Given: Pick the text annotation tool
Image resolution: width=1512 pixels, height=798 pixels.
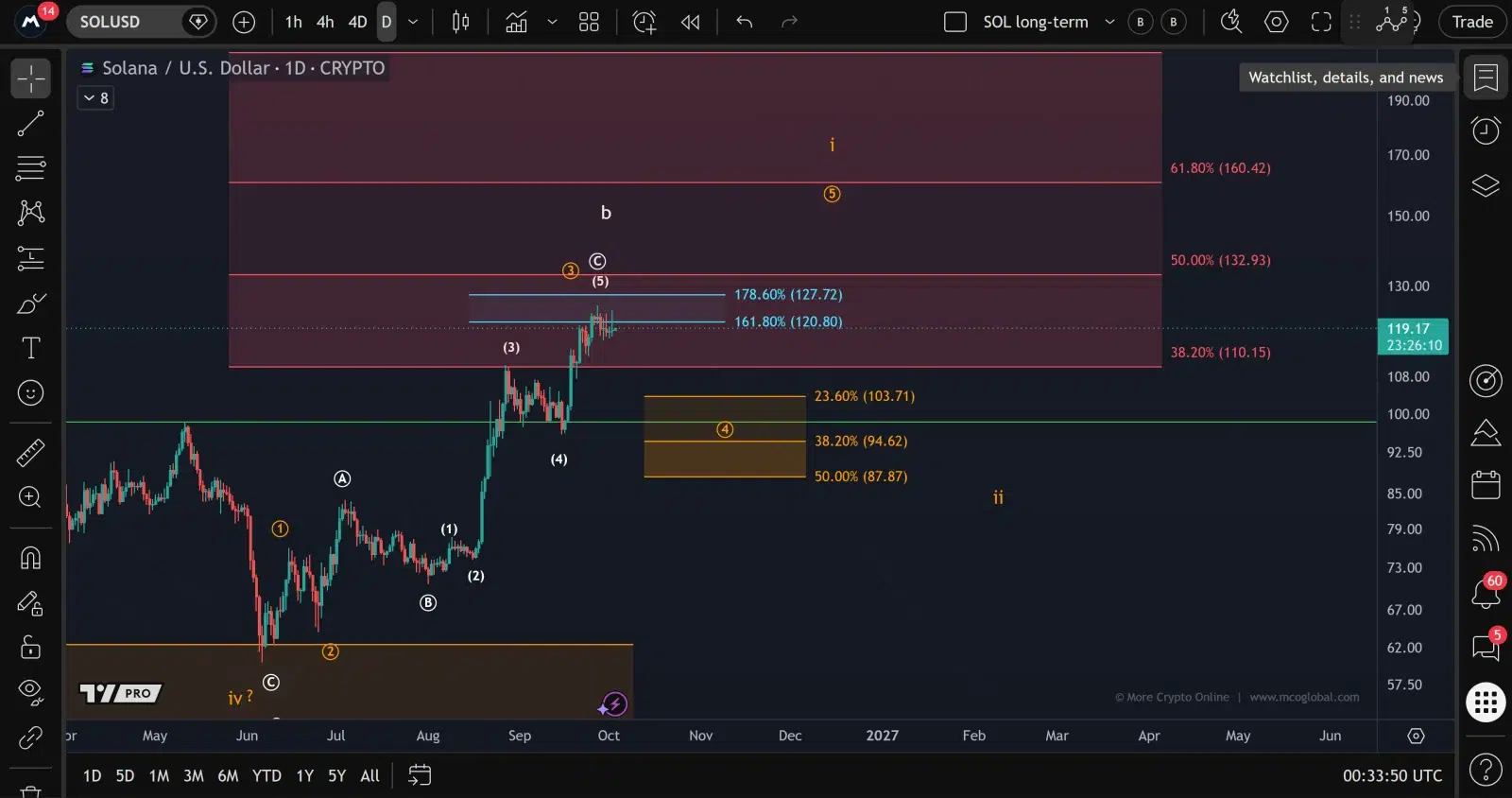Looking at the screenshot, I should pos(31,348).
